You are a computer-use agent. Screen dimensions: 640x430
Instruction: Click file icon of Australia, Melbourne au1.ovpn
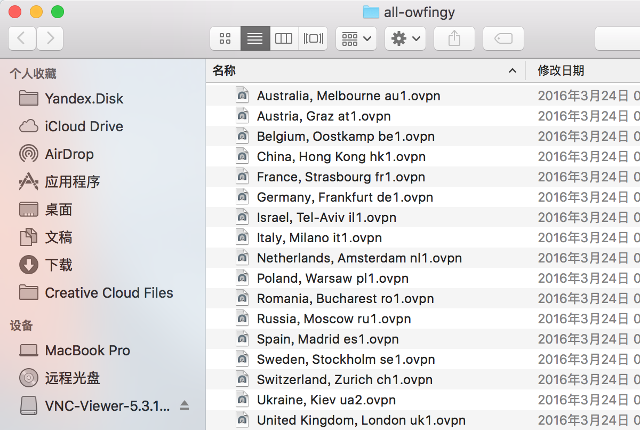pos(242,95)
